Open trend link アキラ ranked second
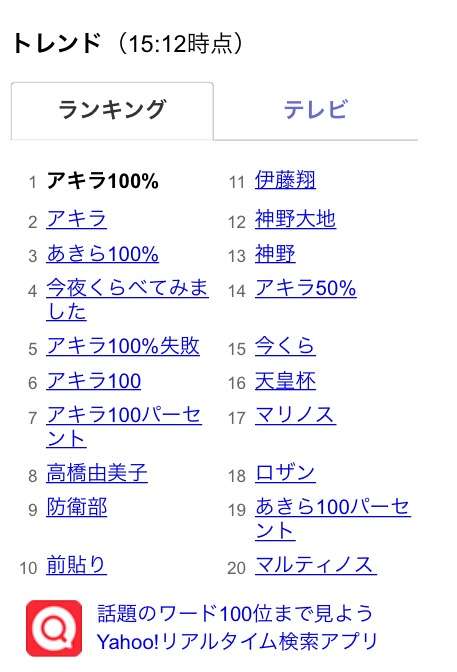Screen dimensions: 457x672 click(x=76, y=219)
